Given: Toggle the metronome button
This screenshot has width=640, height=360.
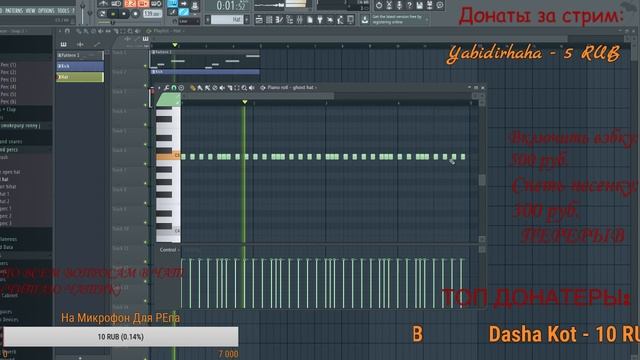Looking at the screenshot, I should [103, 4].
